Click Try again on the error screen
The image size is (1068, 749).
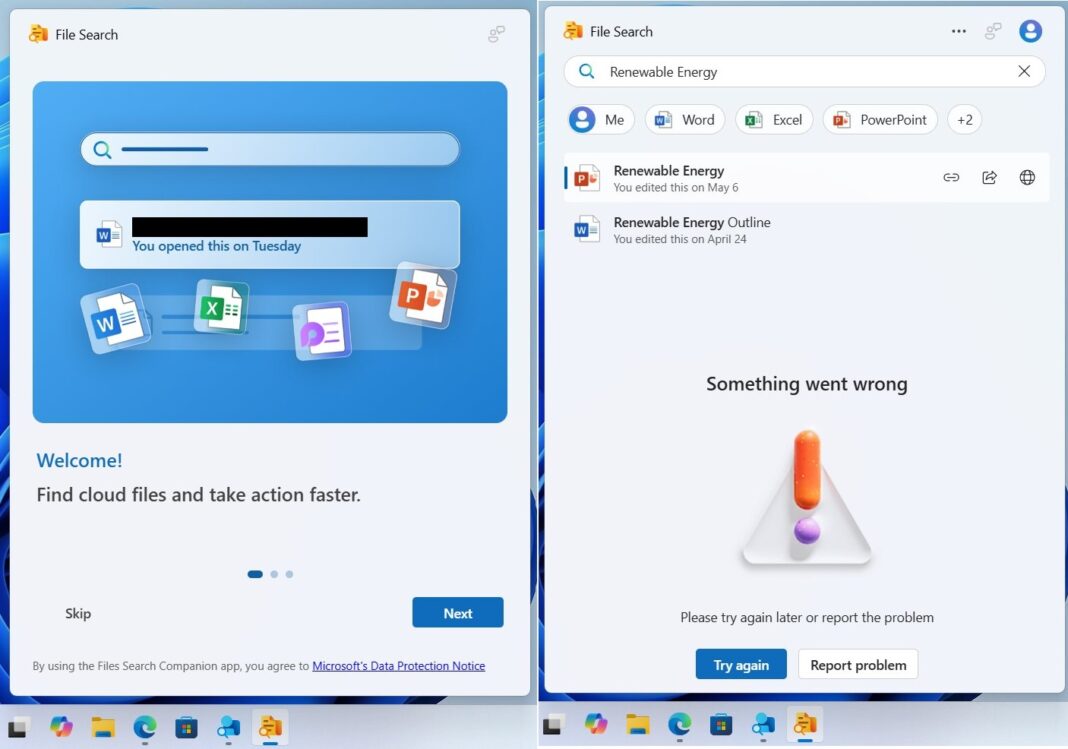pos(740,664)
